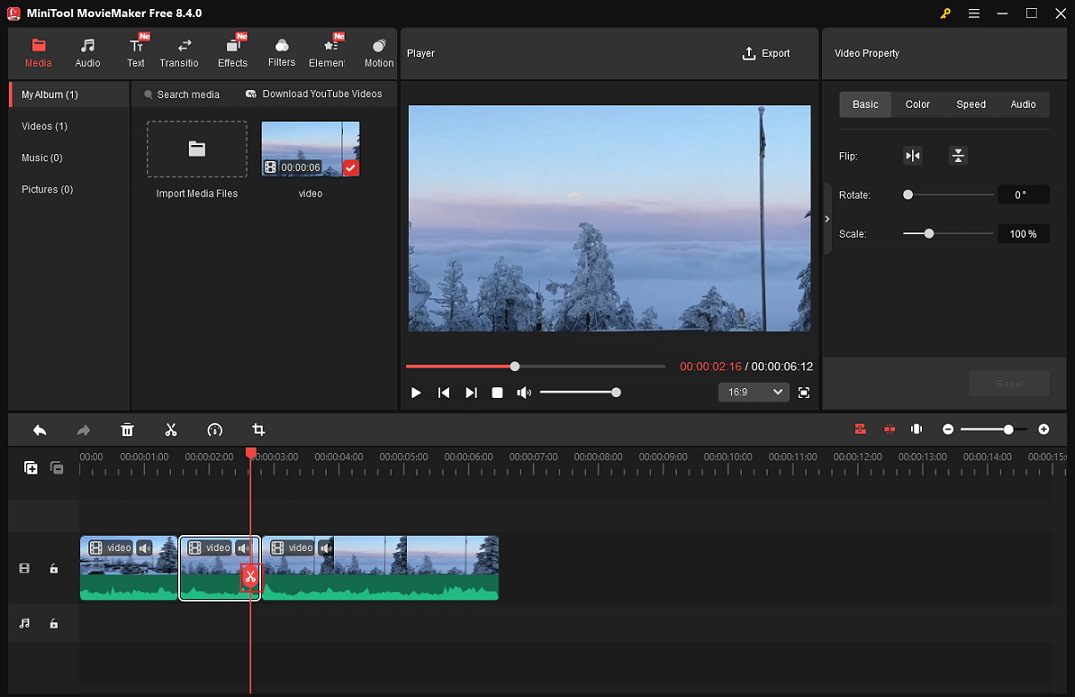The width and height of the screenshot is (1075, 697).
Task: Open the 16:9 aspect ratio dropdown
Action: coord(753,392)
